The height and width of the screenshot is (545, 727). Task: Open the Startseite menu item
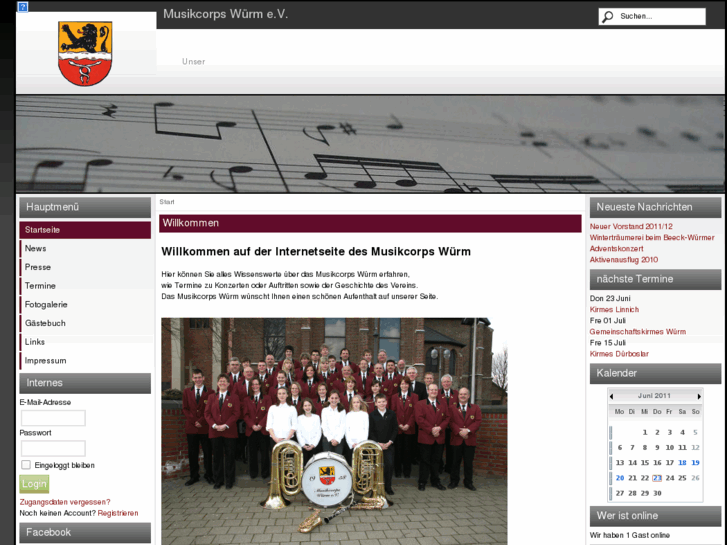pyautogui.click(x=85, y=230)
